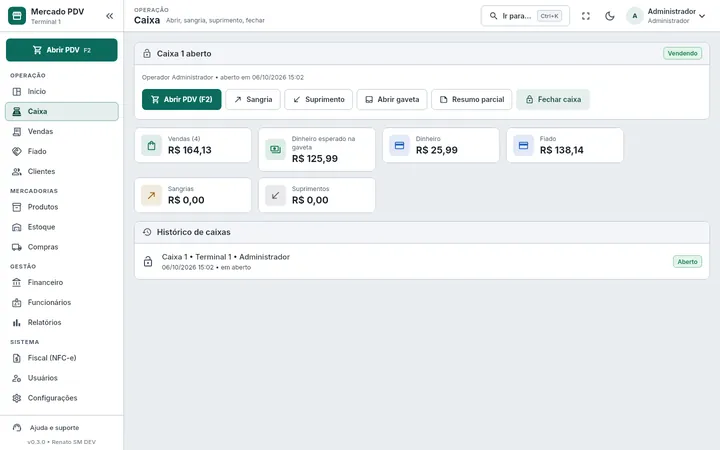Screen dimensions: 720x450
Task: Click the Vendas (4) shopping bag icon
Action: tap(152, 146)
